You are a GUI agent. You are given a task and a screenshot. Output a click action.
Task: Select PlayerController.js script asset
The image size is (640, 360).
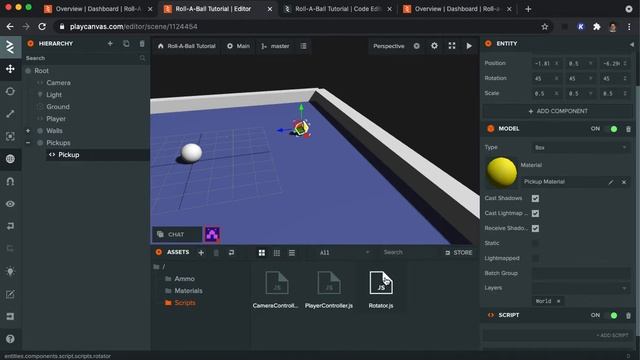click(x=329, y=290)
